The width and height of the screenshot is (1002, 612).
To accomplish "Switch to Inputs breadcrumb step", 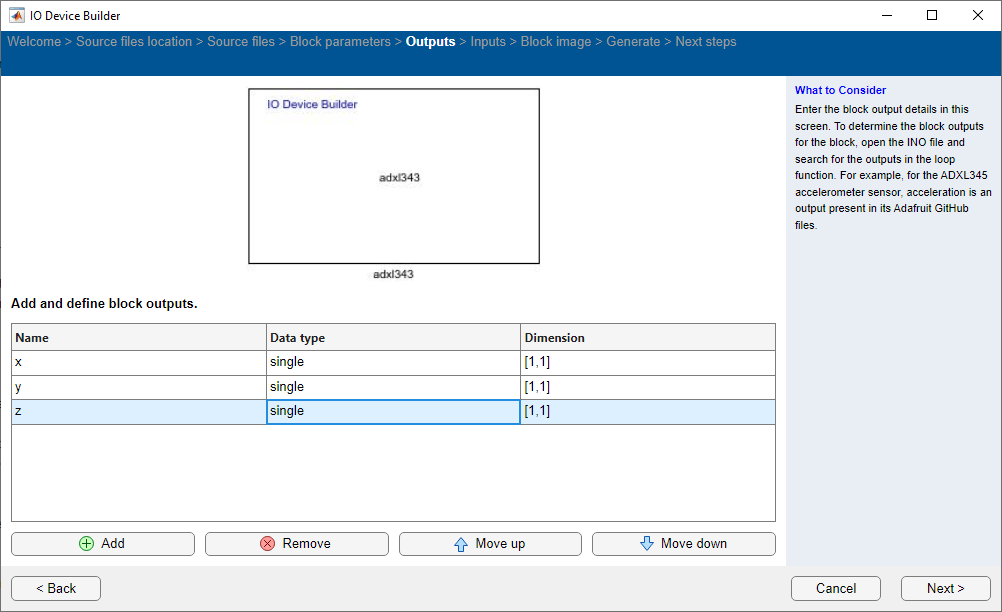I will point(488,42).
